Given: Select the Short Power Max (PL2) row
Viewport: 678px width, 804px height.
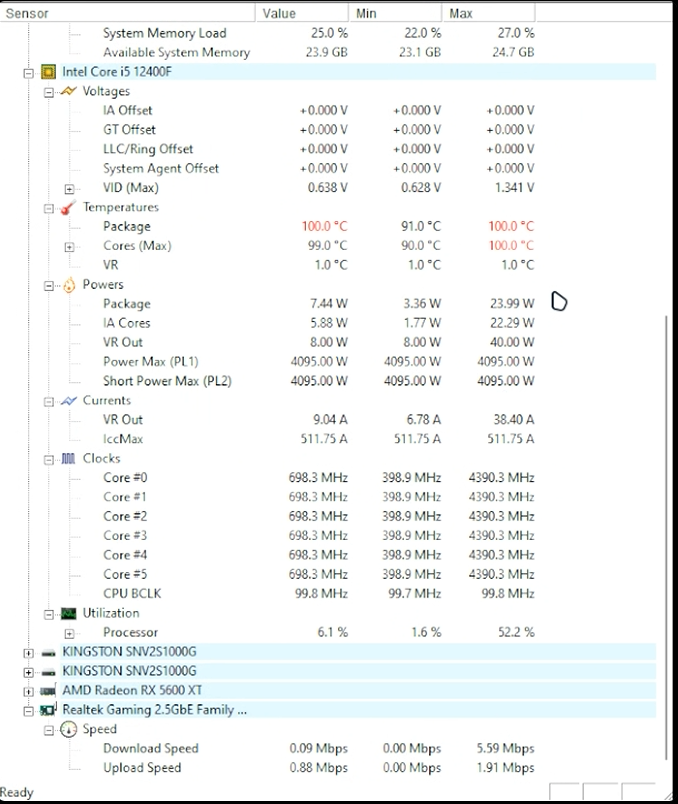Looking at the screenshot, I should click(x=318, y=381).
